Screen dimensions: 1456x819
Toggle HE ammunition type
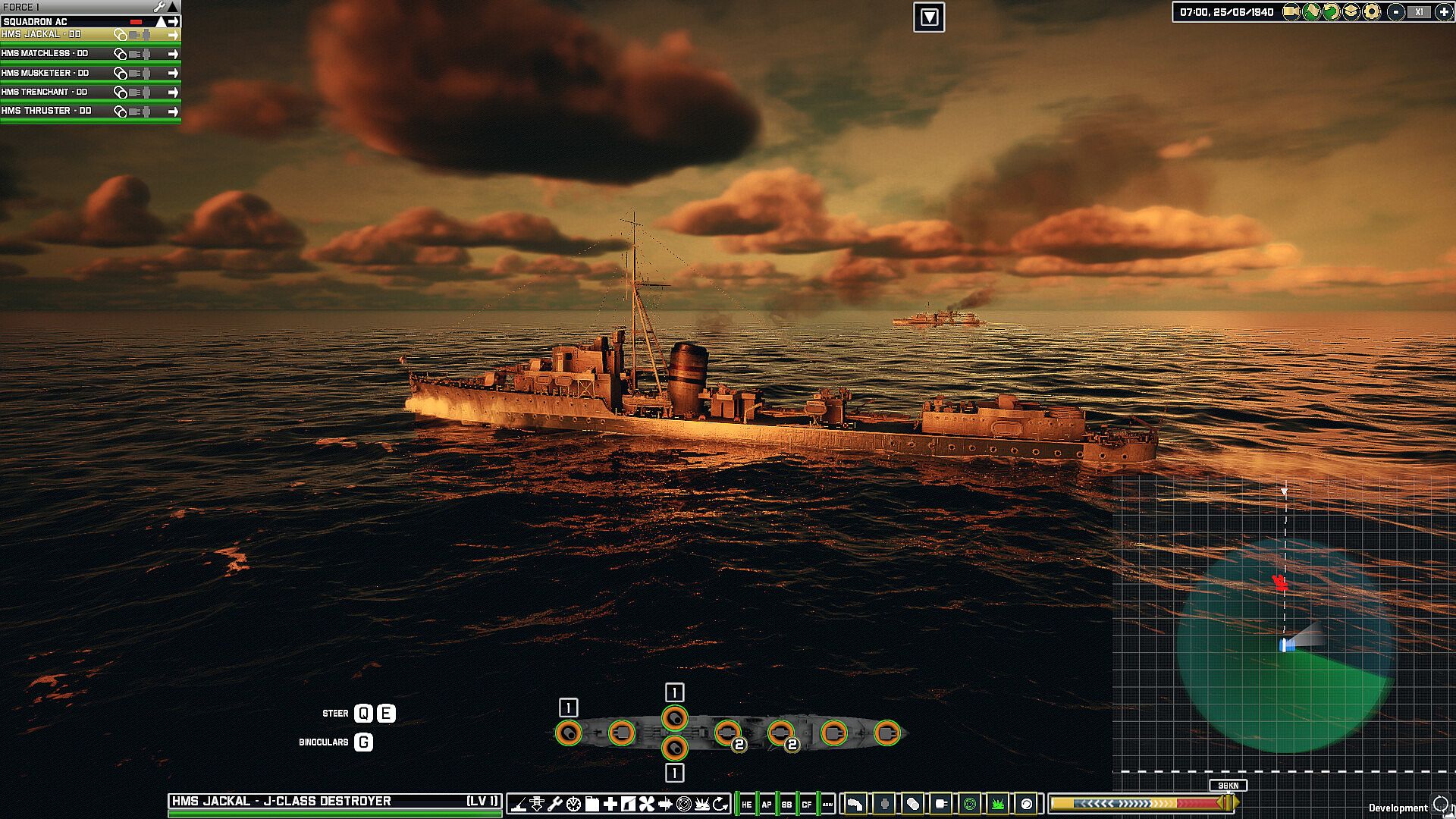746,805
